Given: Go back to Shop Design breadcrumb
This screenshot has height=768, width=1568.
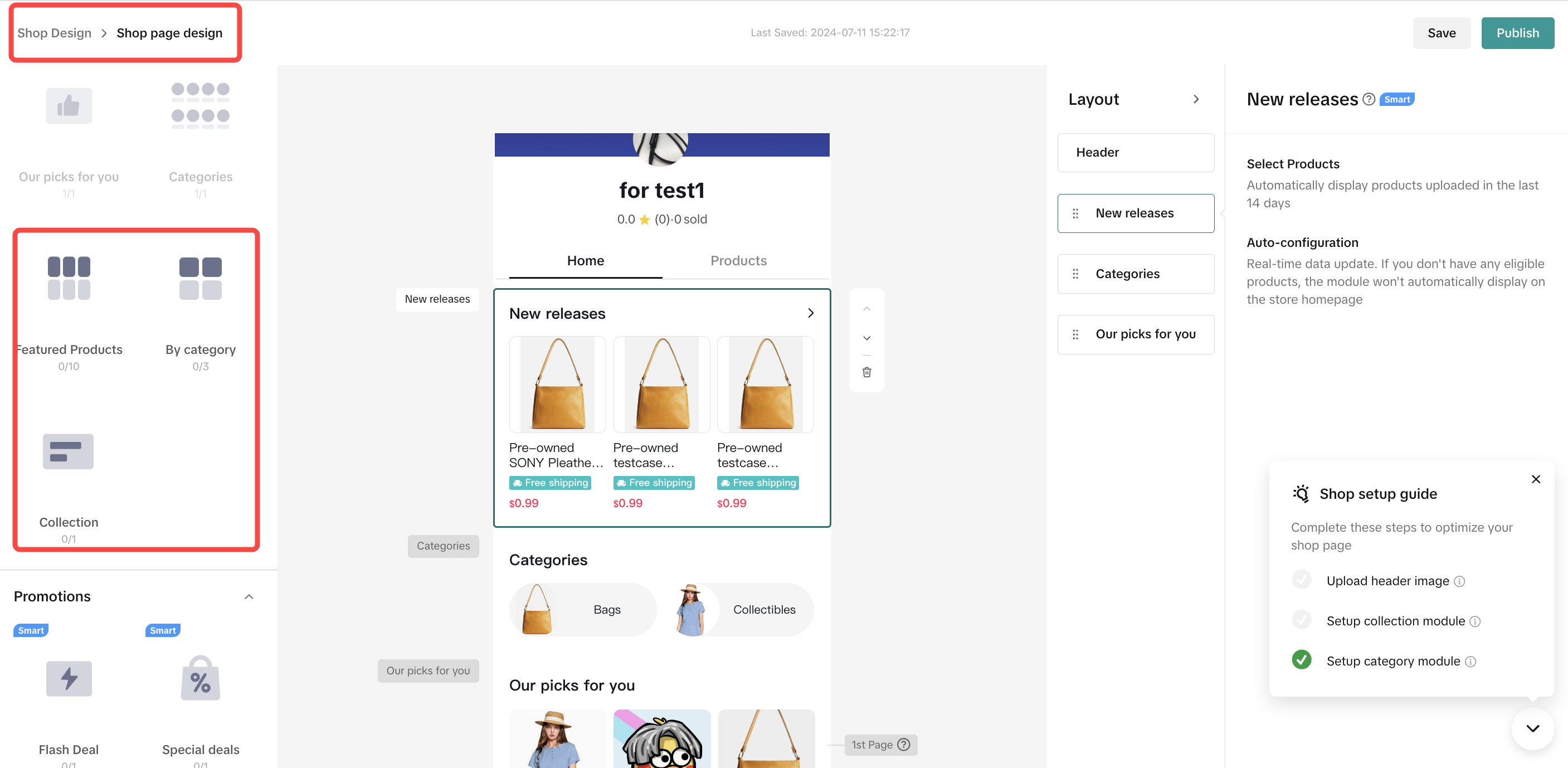Looking at the screenshot, I should pyautogui.click(x=54, y=33).
